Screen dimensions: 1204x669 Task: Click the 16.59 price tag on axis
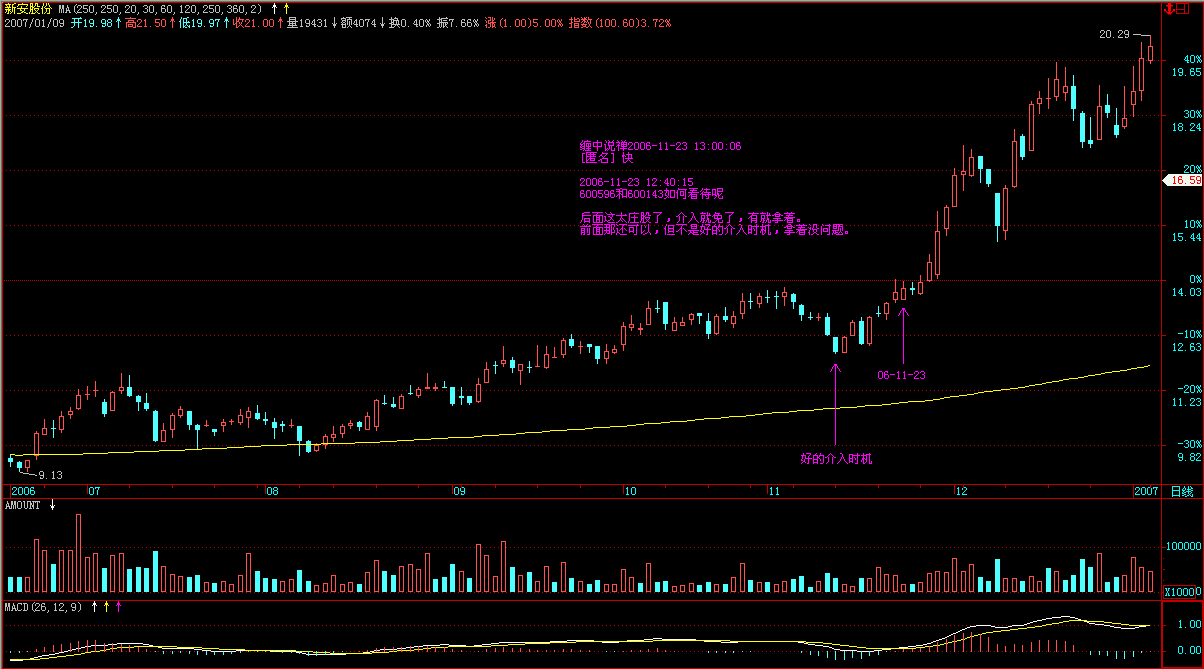click(x=1184, y=181)
